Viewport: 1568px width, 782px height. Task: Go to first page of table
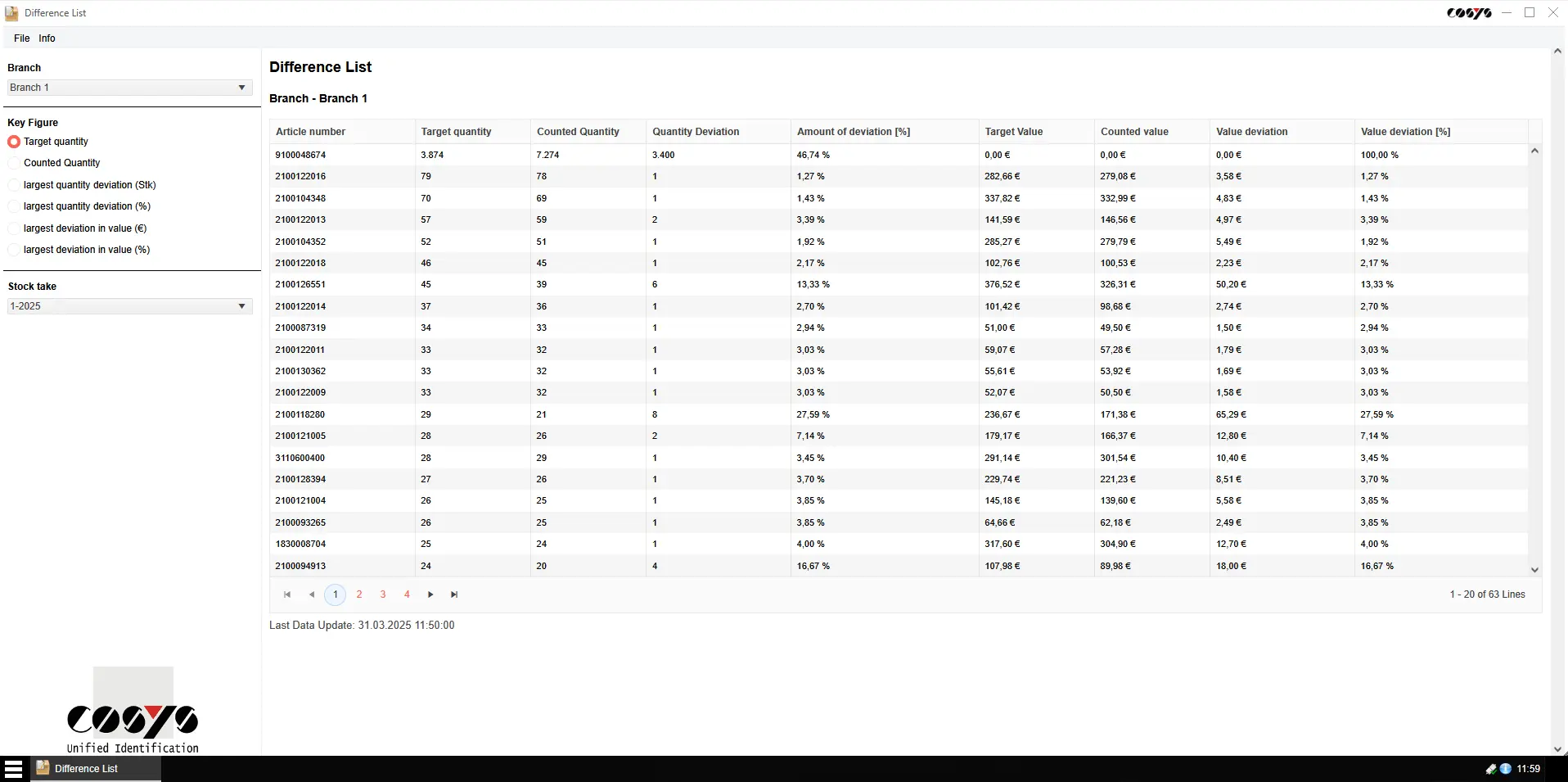(x=287, y=594)
